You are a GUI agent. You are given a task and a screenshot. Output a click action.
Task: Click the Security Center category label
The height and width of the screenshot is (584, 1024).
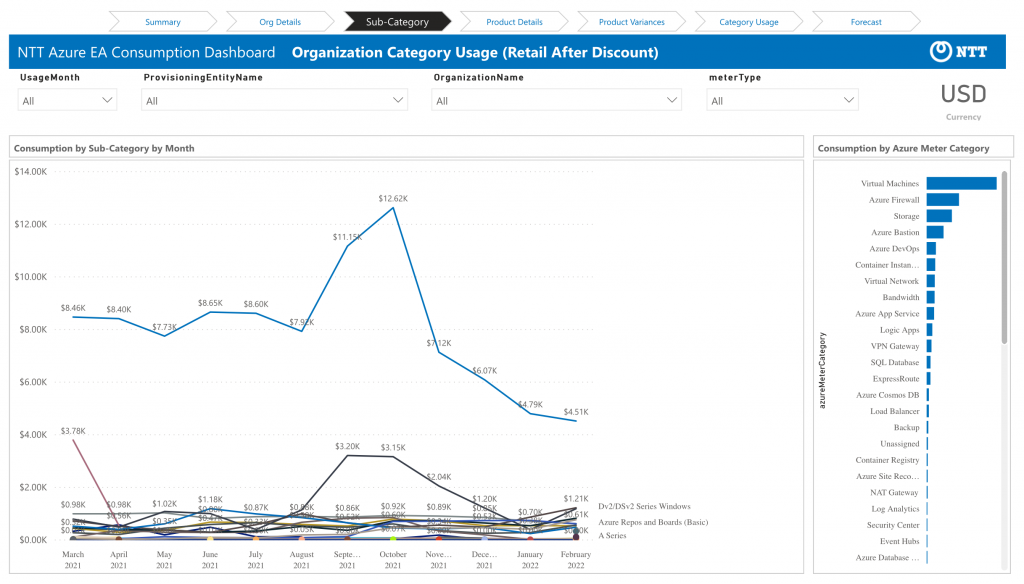893,525
